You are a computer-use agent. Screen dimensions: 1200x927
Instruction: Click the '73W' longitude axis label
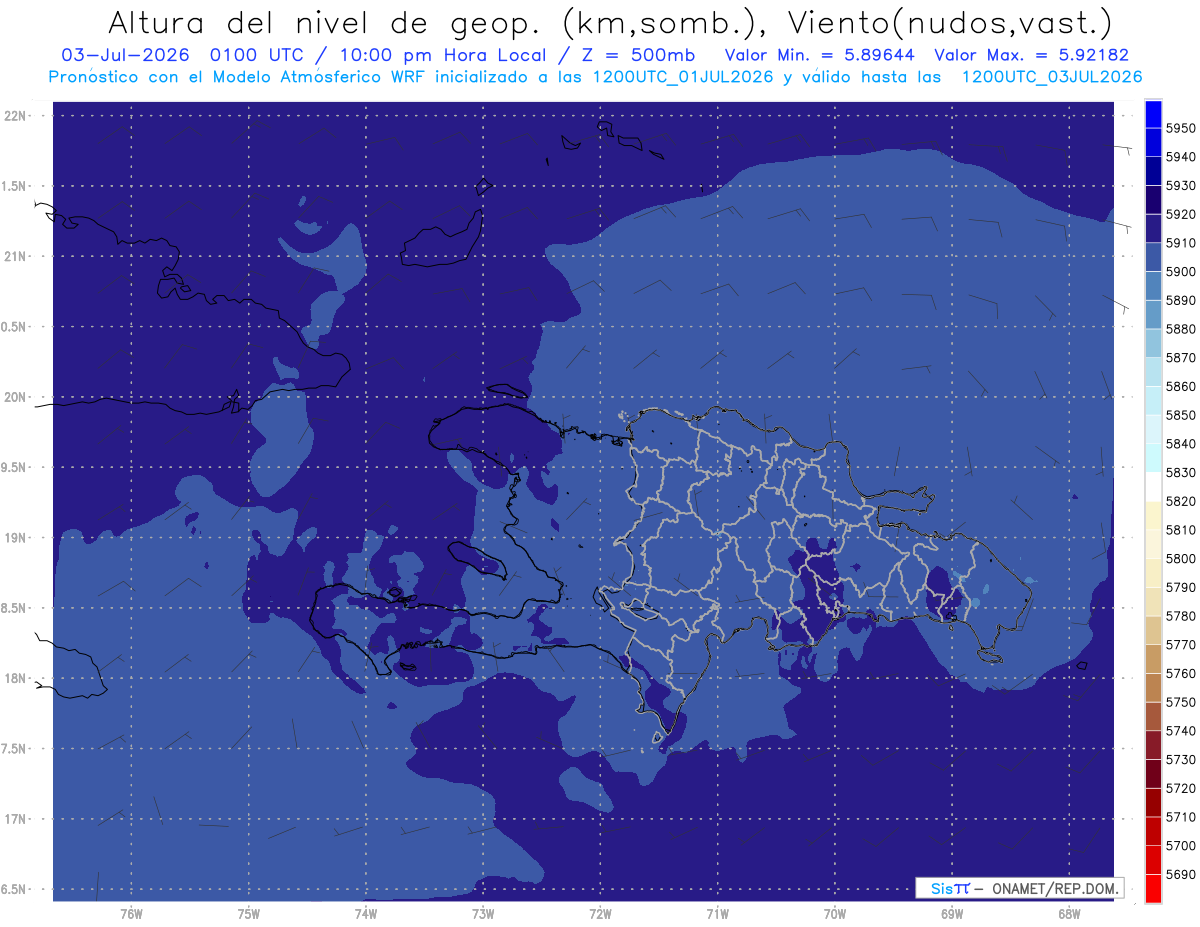482,912
